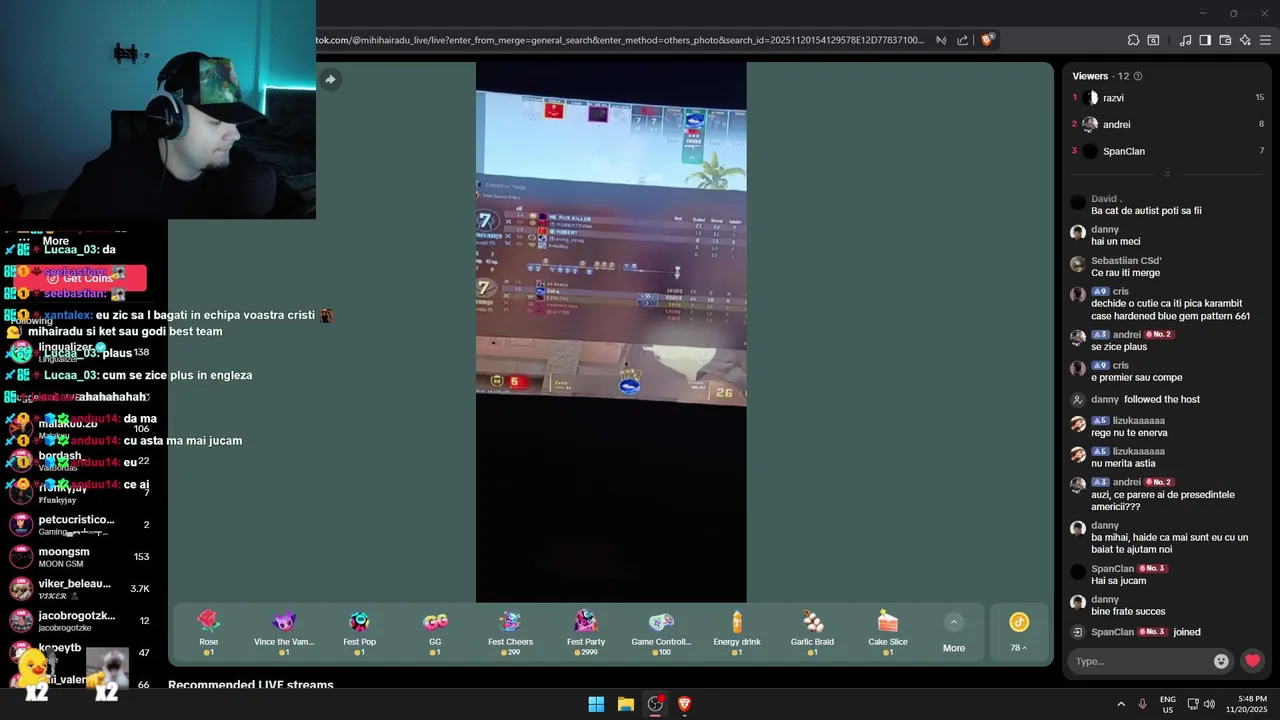The height and width of the screenshot is (720, 1280).
Task: Send the Fest Pop gift
Action: [359, 633]
